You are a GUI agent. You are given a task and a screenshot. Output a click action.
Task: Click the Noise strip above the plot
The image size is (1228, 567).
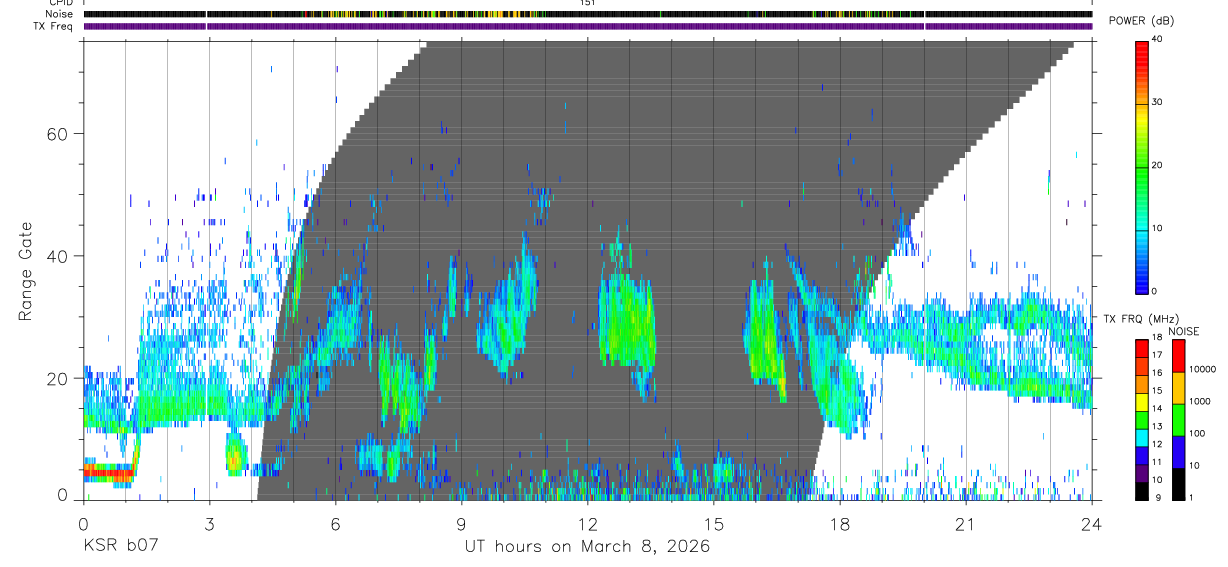(587, 14)
